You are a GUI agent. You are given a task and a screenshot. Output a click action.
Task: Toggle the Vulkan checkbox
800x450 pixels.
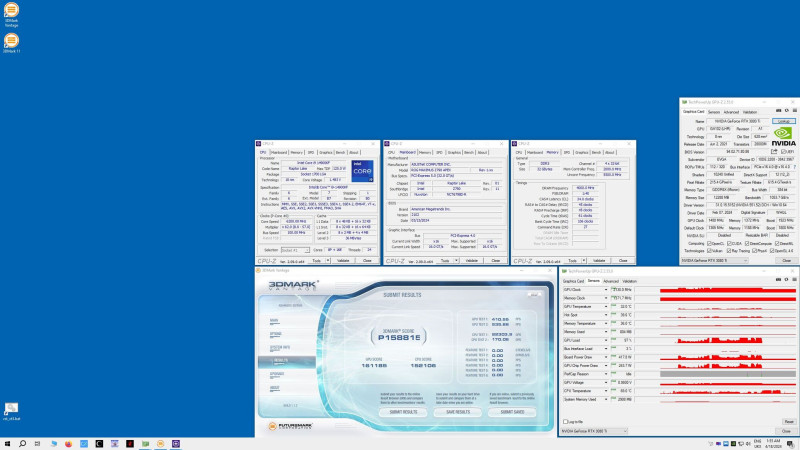click(x=709, y=251)
